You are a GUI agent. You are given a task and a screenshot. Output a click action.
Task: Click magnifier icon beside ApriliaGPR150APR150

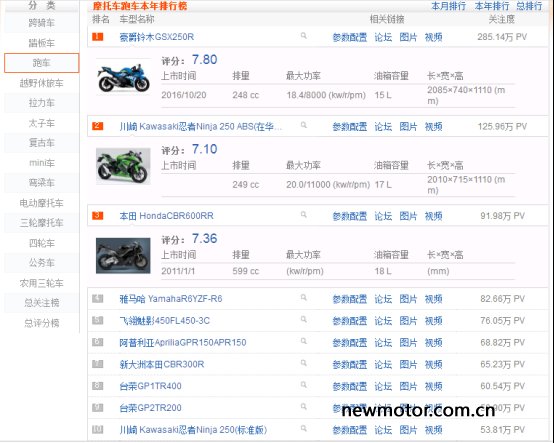pyautogui.click(x=303, y=341)
